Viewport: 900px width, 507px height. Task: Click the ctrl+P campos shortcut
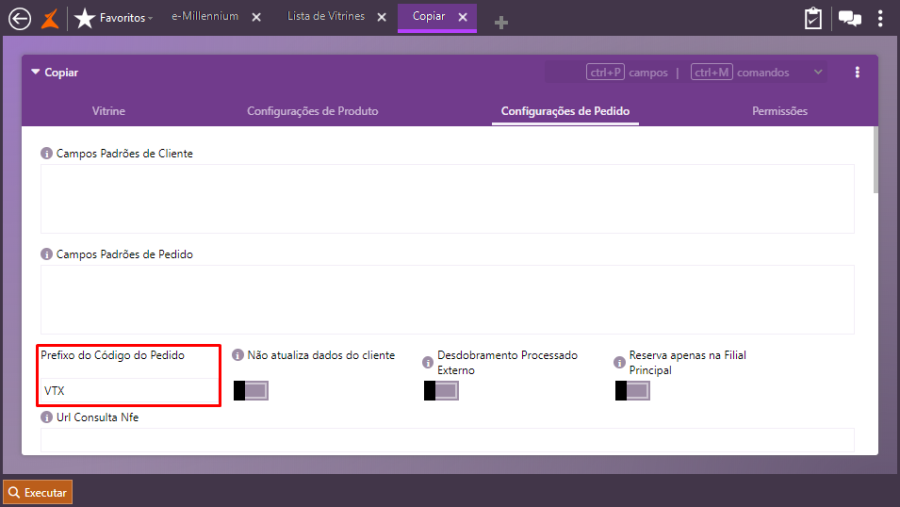[627, 72]
